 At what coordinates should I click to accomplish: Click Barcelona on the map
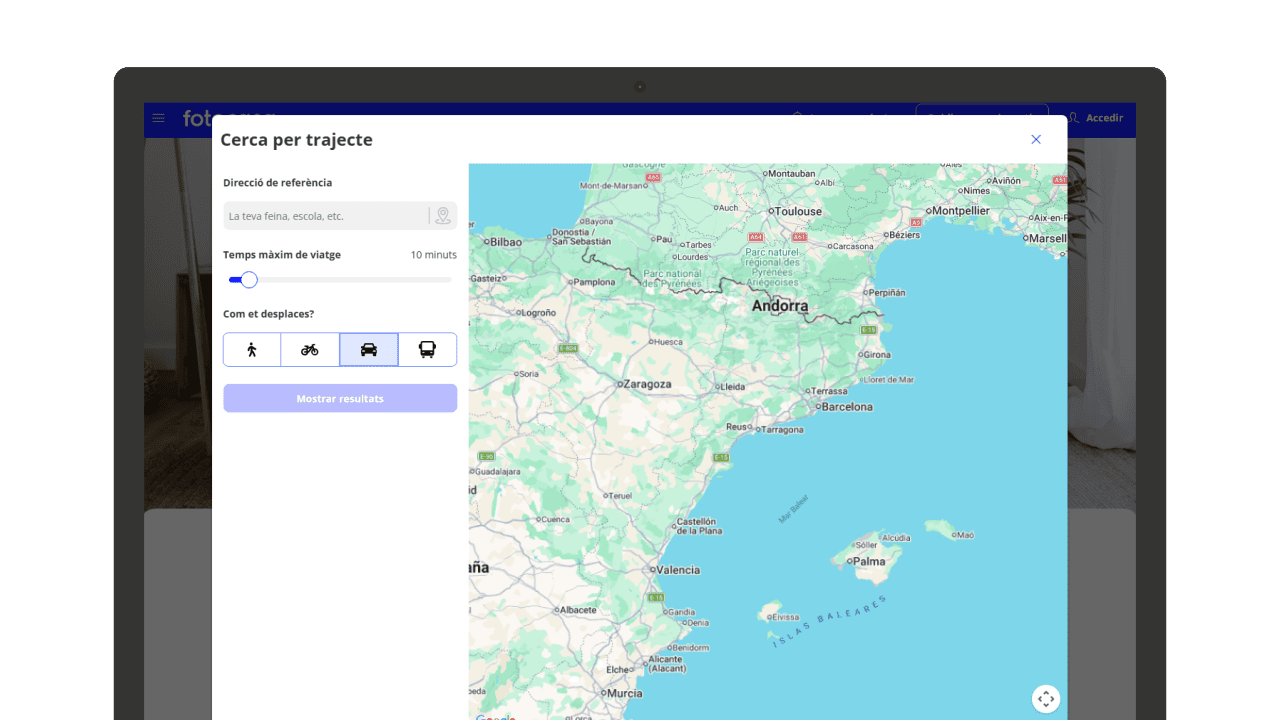pyautogui.click(x=845, y=407)
